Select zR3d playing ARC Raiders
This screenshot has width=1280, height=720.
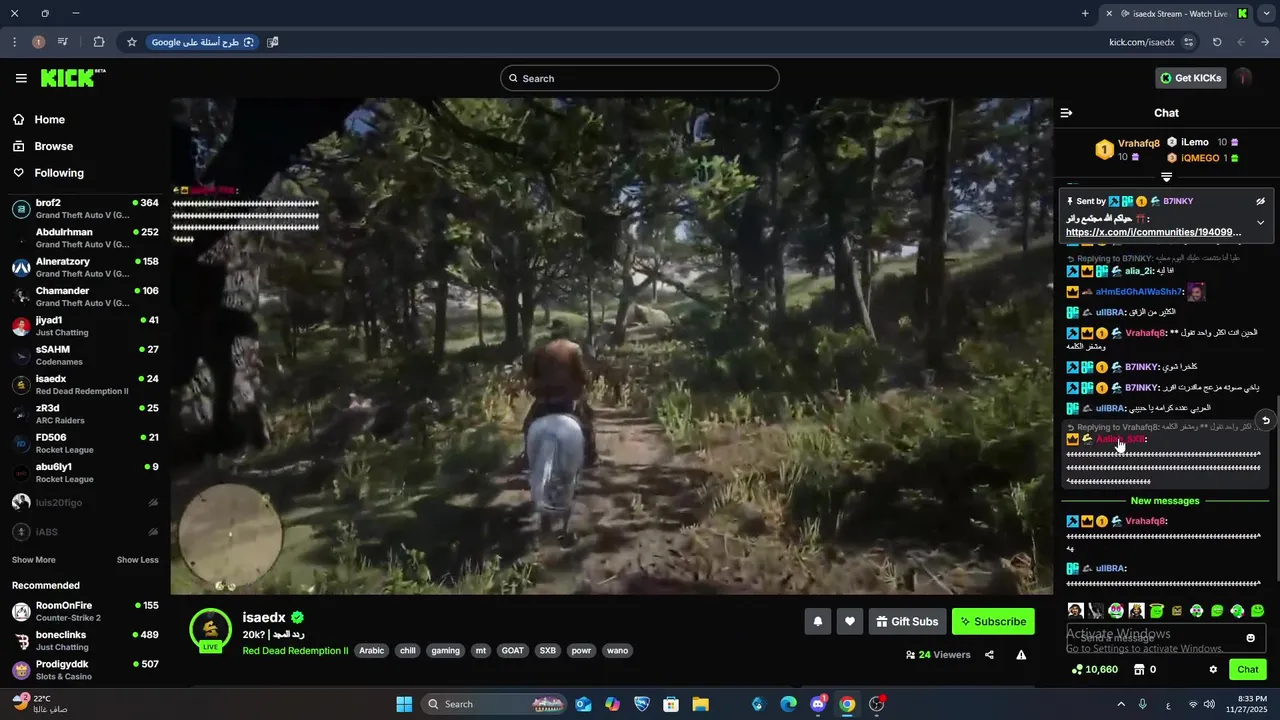click(85, 414)
